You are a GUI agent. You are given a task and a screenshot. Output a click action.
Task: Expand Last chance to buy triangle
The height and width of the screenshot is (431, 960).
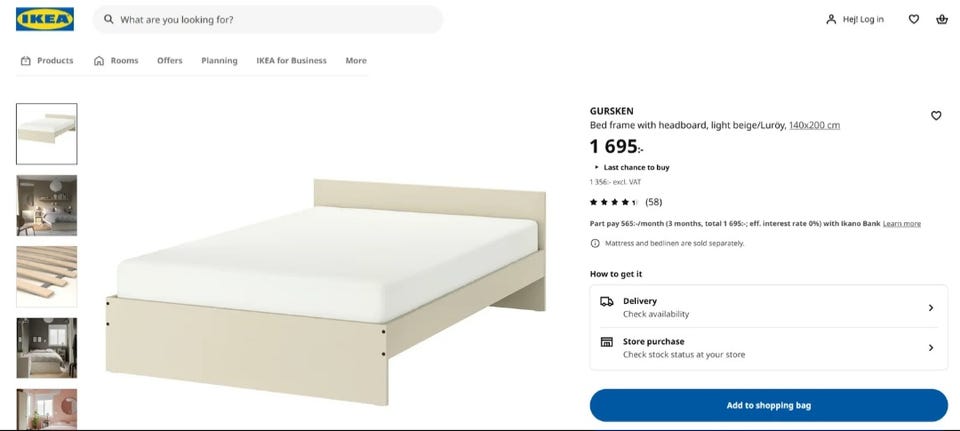click(596, 167)
